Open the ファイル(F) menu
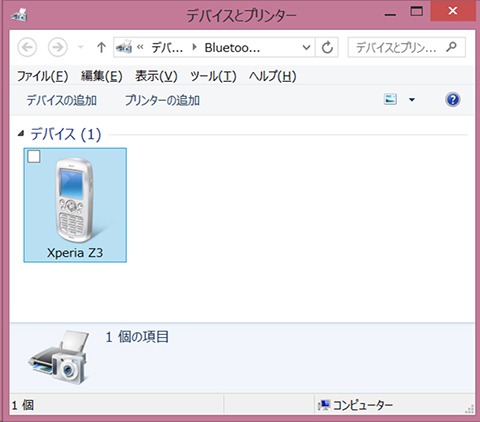Image resolution: width=480 pixels, height=422 pixels. click(x=43, y=76)
